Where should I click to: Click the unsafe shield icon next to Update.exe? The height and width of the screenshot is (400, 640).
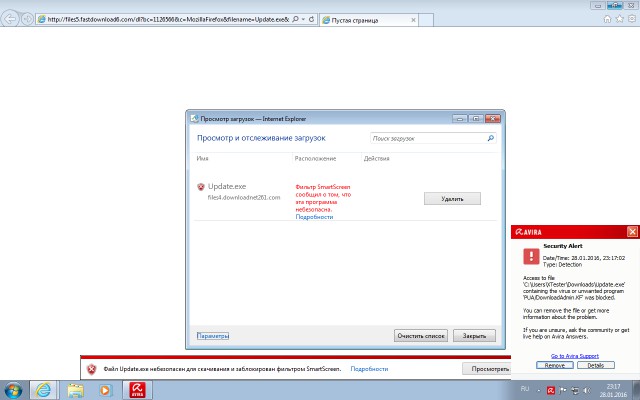point(201,187)
